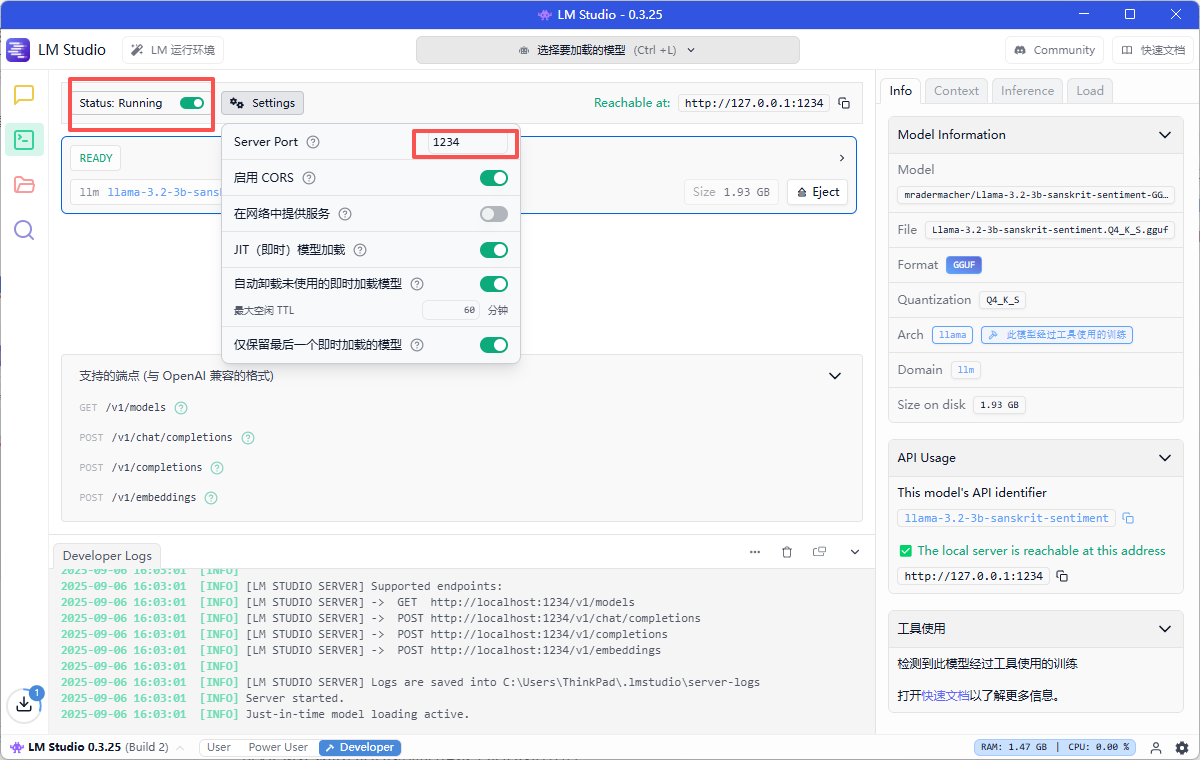Click the llama-3.2-3b-sanskrit-sentiment API identifier
1200x760 pixels.
pos(1007,518)
